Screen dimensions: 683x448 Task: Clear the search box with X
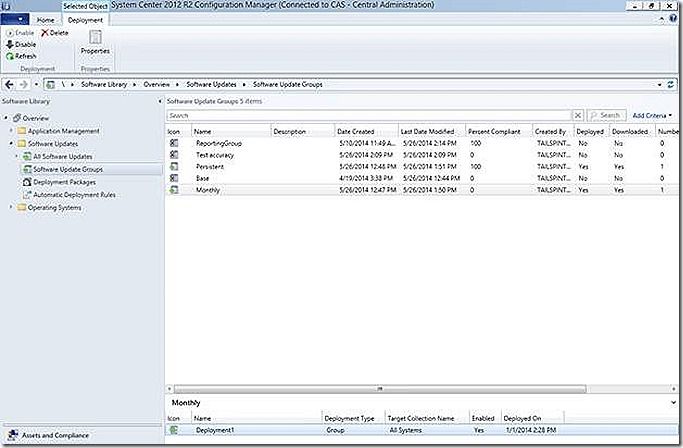click(578, 115)
